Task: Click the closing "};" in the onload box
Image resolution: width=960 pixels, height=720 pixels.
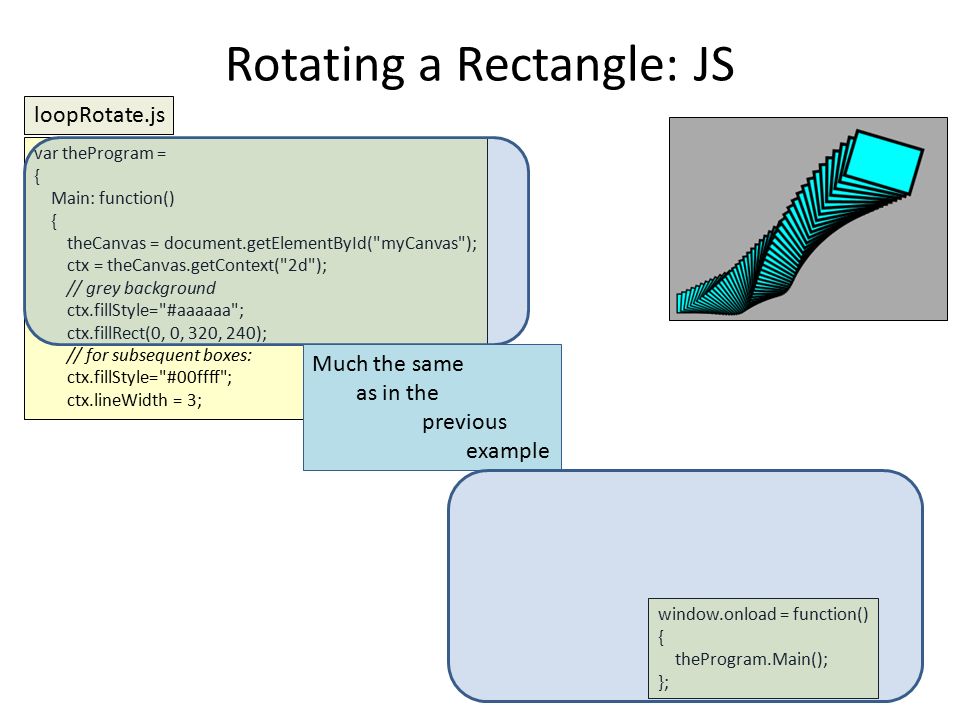Action: 664,681
